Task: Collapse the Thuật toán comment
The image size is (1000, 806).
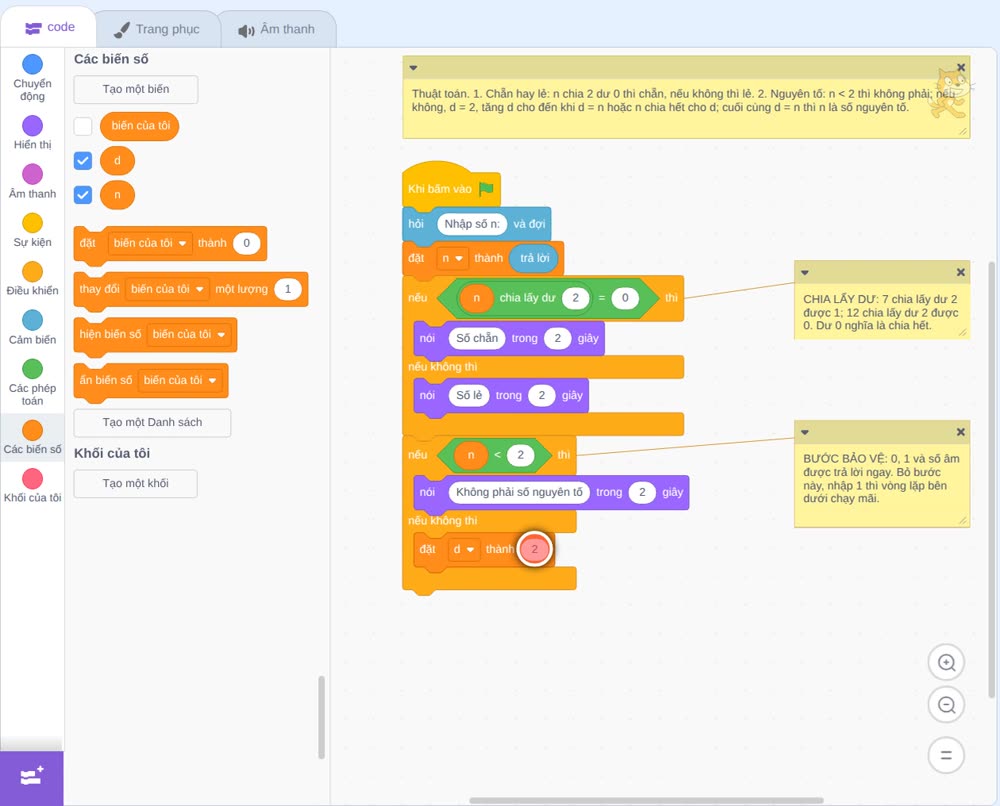Action: [413, 68]
